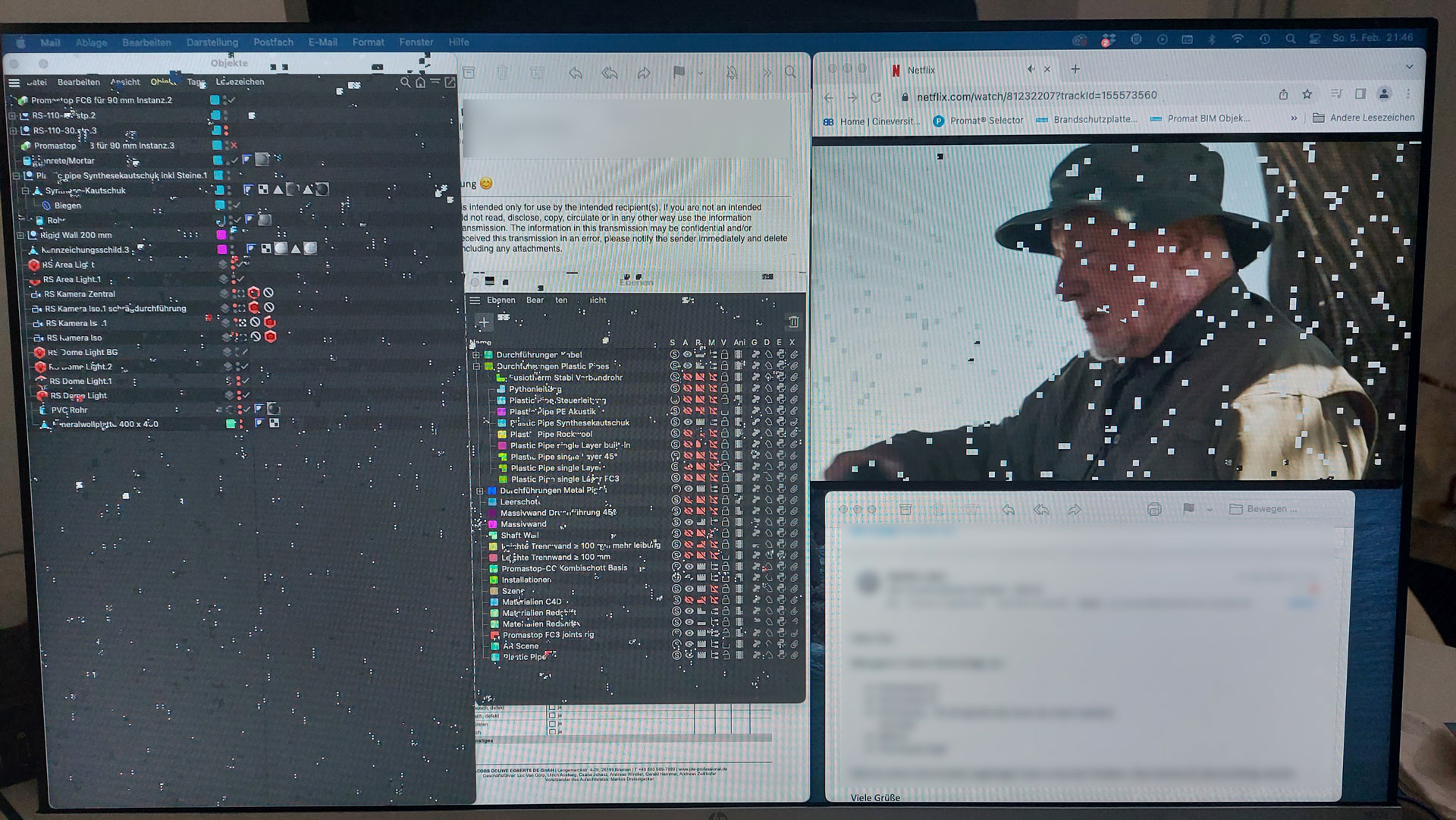Toggle solo on Durchführungen Kabel layer
Viewport: 1456px width, 820px height.
674,354
